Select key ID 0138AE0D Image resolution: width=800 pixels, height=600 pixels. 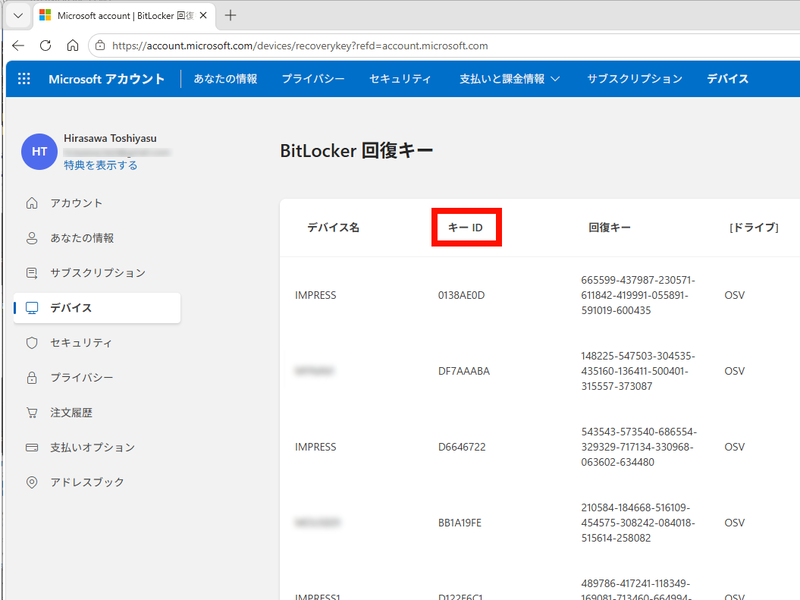[461, 295]
